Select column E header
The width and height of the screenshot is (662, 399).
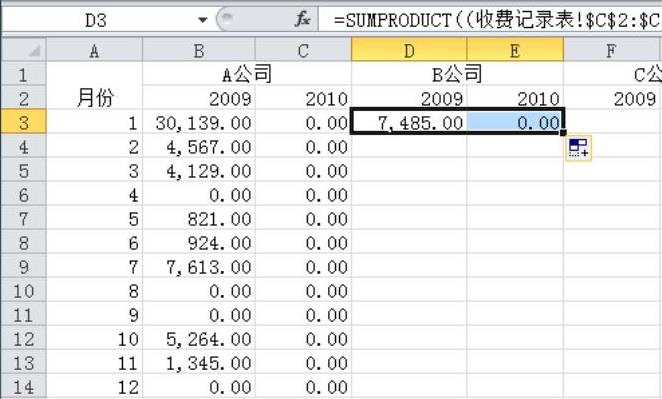pyautogui.click(x=515, y=50)
